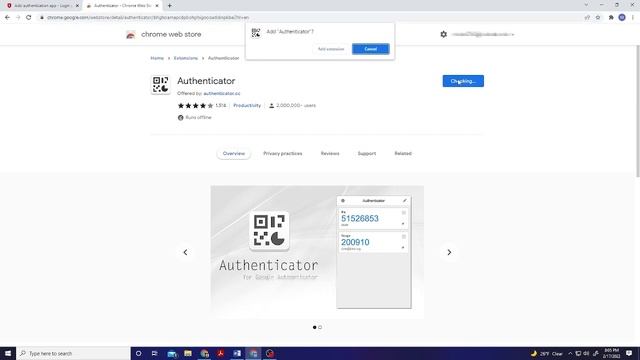Open Task View on the taskbar
640x360 pixels.
[x=155, y=353]
